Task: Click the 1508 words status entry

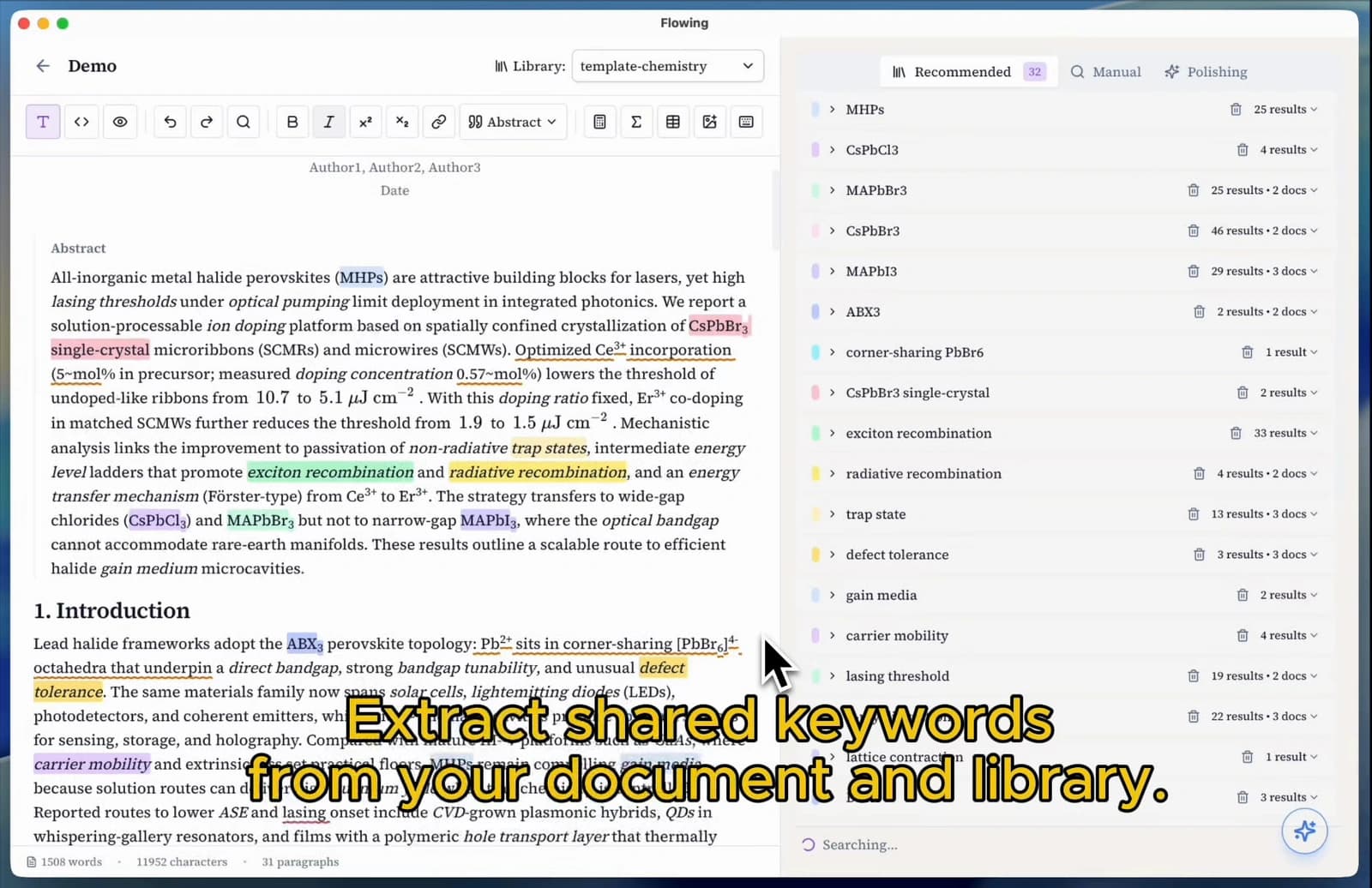Action: click(x=64, y=861)
